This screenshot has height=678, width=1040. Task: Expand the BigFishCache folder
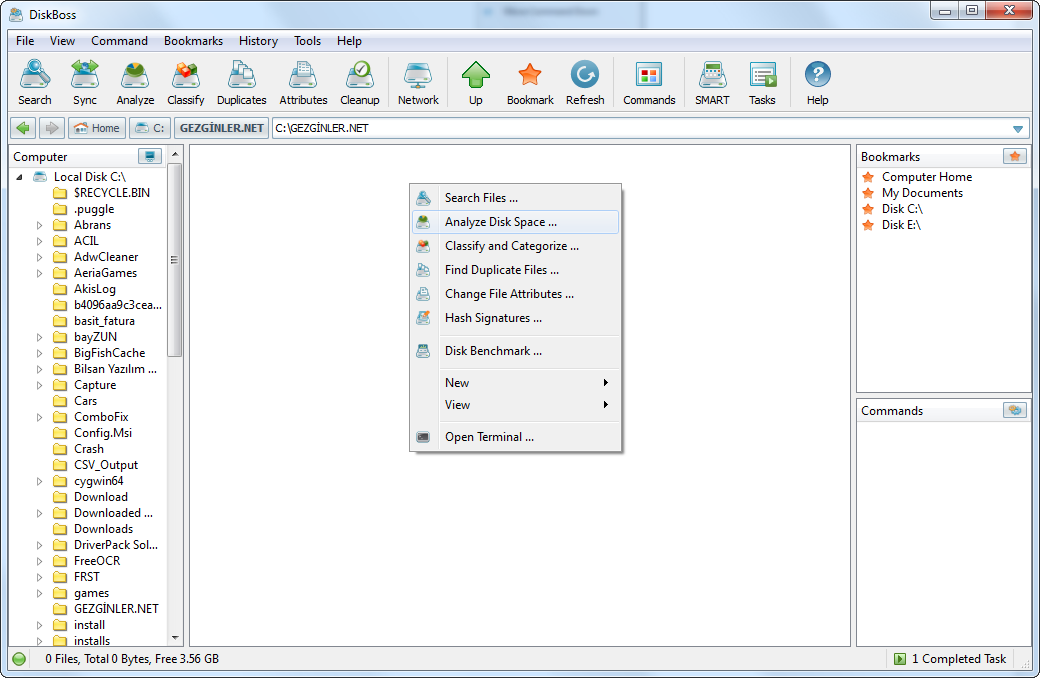pos(39,354)
